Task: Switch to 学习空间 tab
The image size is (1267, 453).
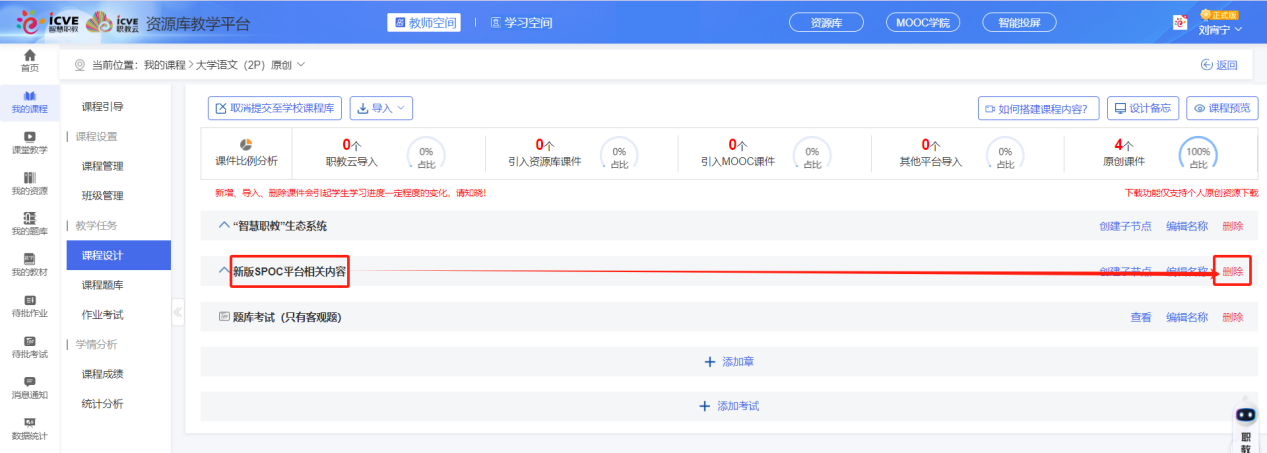Action: tap(521, 22)
